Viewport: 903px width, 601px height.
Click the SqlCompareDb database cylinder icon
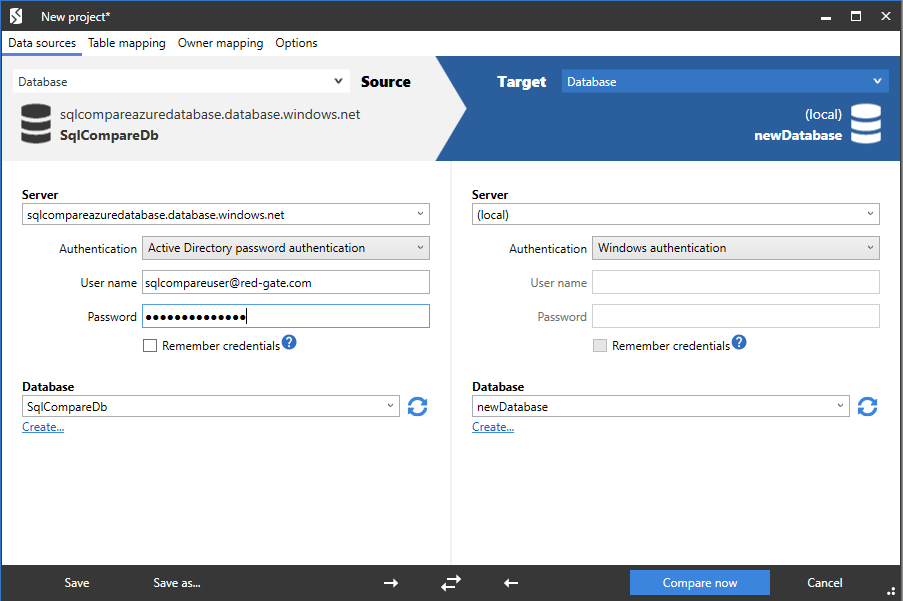pos(35,124)
